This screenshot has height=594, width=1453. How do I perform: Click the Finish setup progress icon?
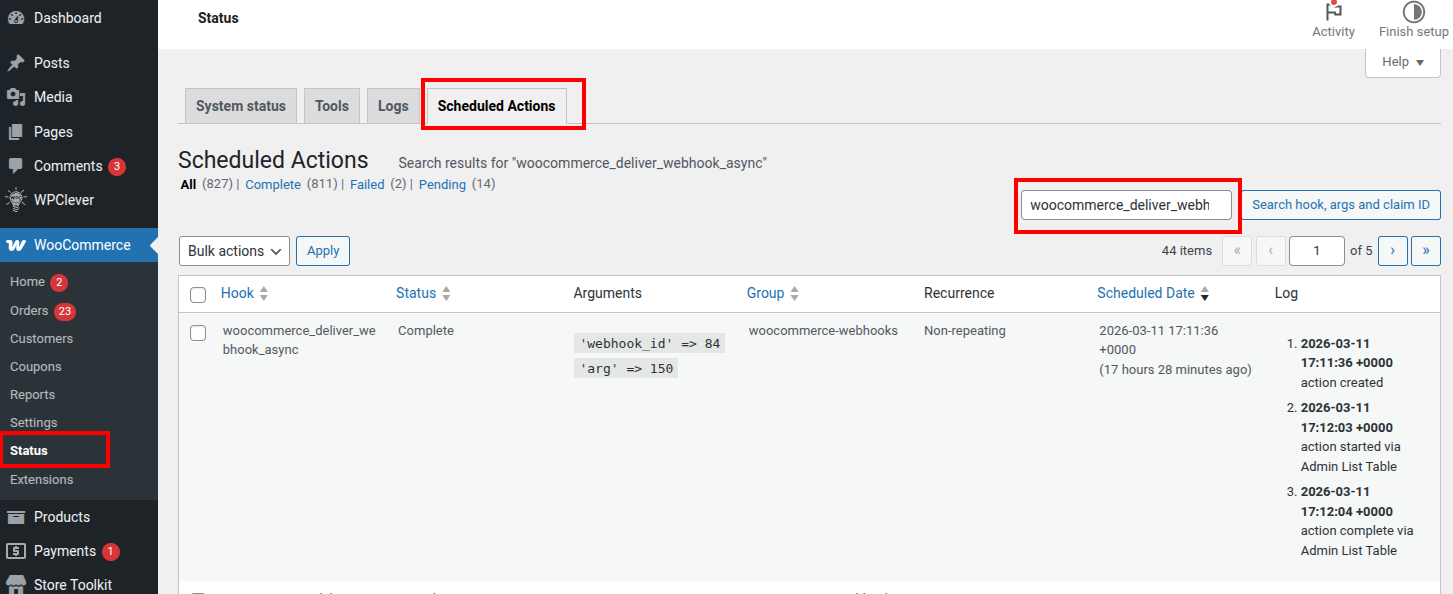pos(1413,12)
